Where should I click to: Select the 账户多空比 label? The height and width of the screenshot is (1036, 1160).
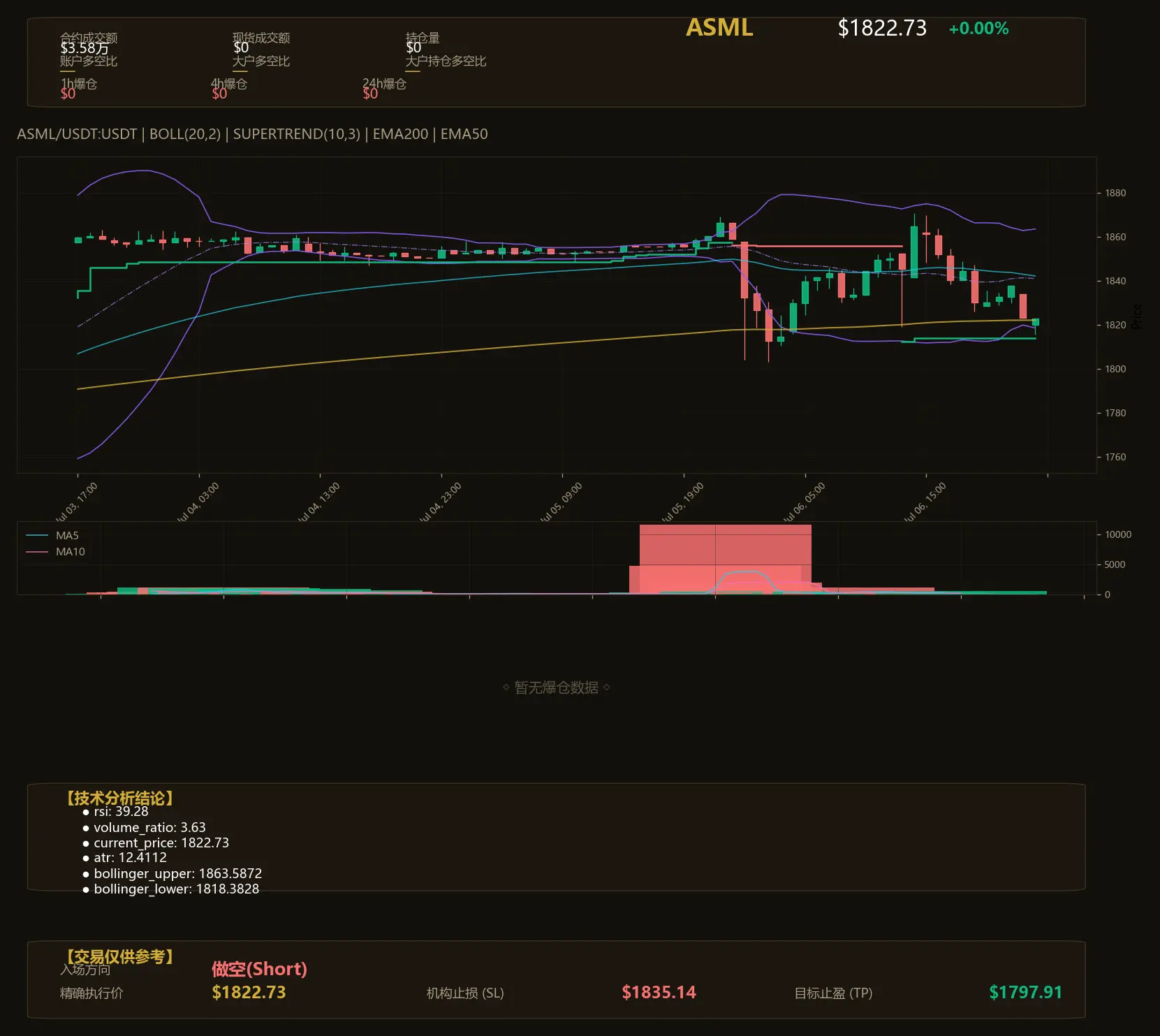coord(89,61)
